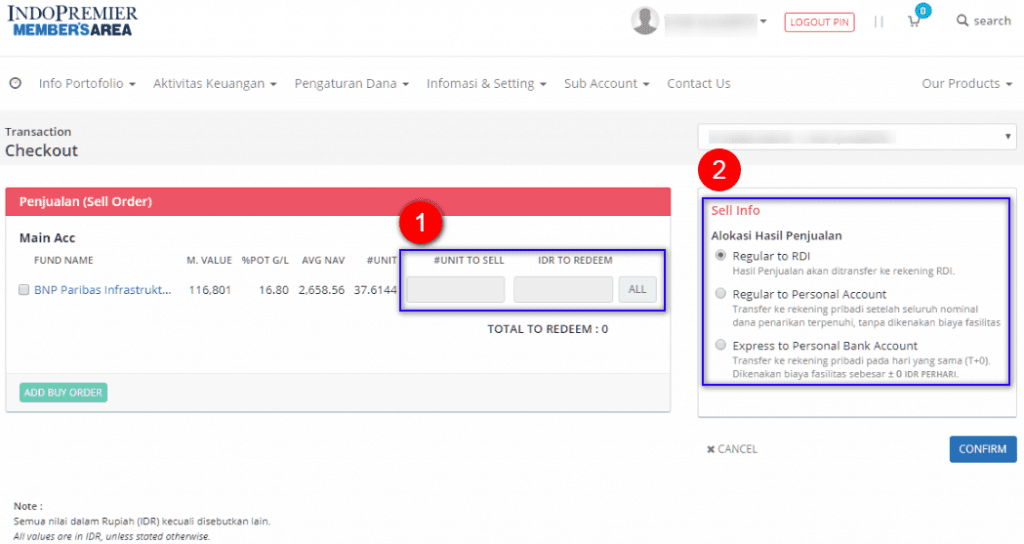Select Regular to Personal Account option
This screenshot has width=1024, height=544.
coord(720,294)
